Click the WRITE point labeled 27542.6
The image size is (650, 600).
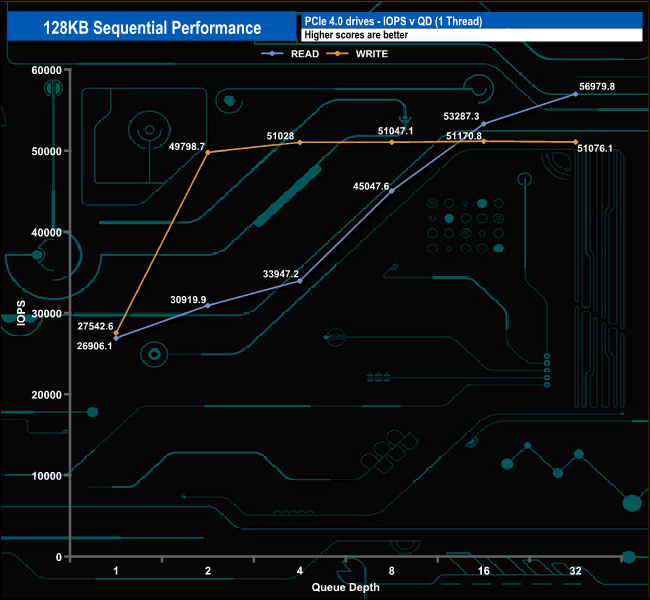pyautogui.click(x=116, y=333)
